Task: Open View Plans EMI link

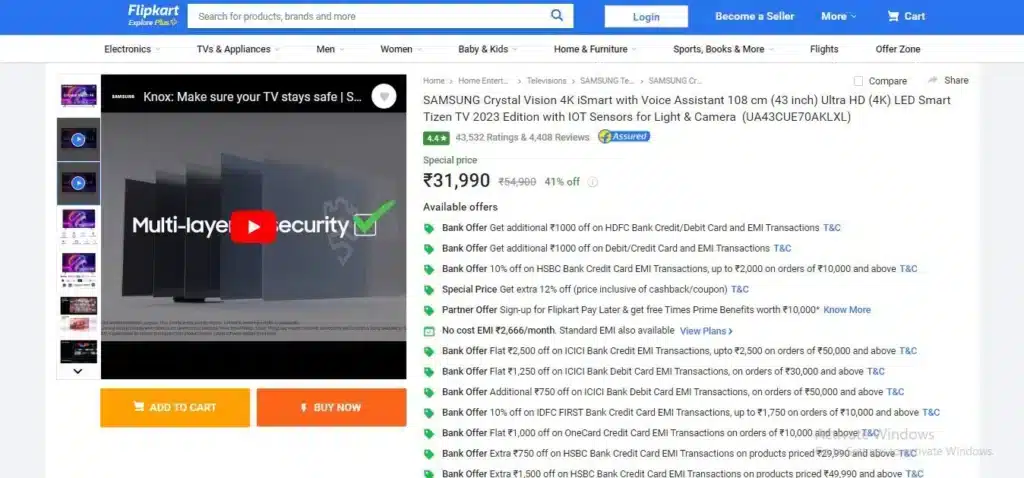Action: [x=706, y=331]
